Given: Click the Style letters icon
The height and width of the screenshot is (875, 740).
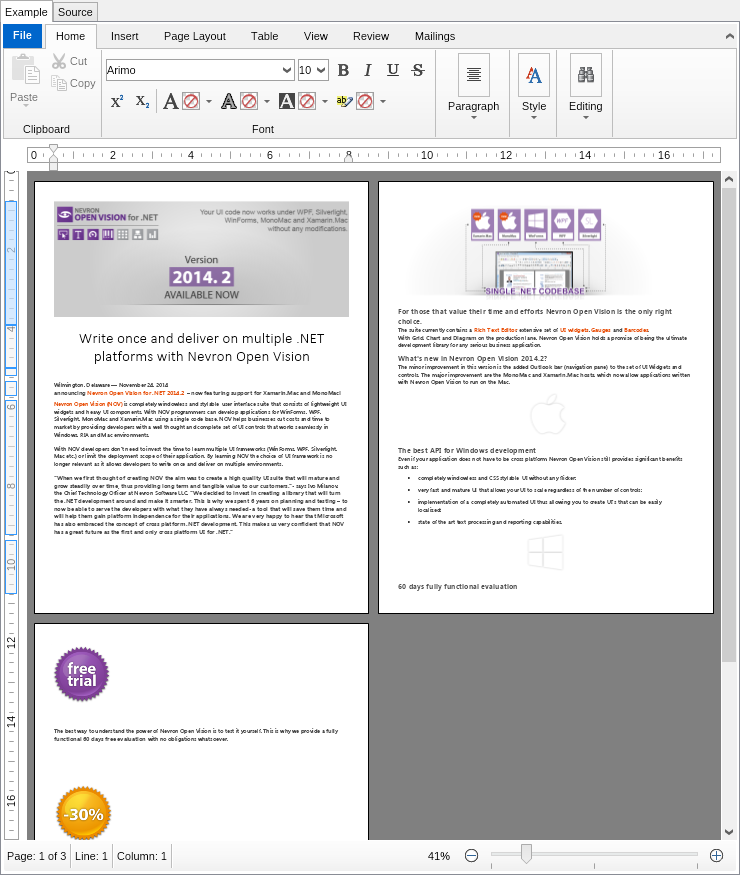Looking at the screenshot, I should [534, 75].
